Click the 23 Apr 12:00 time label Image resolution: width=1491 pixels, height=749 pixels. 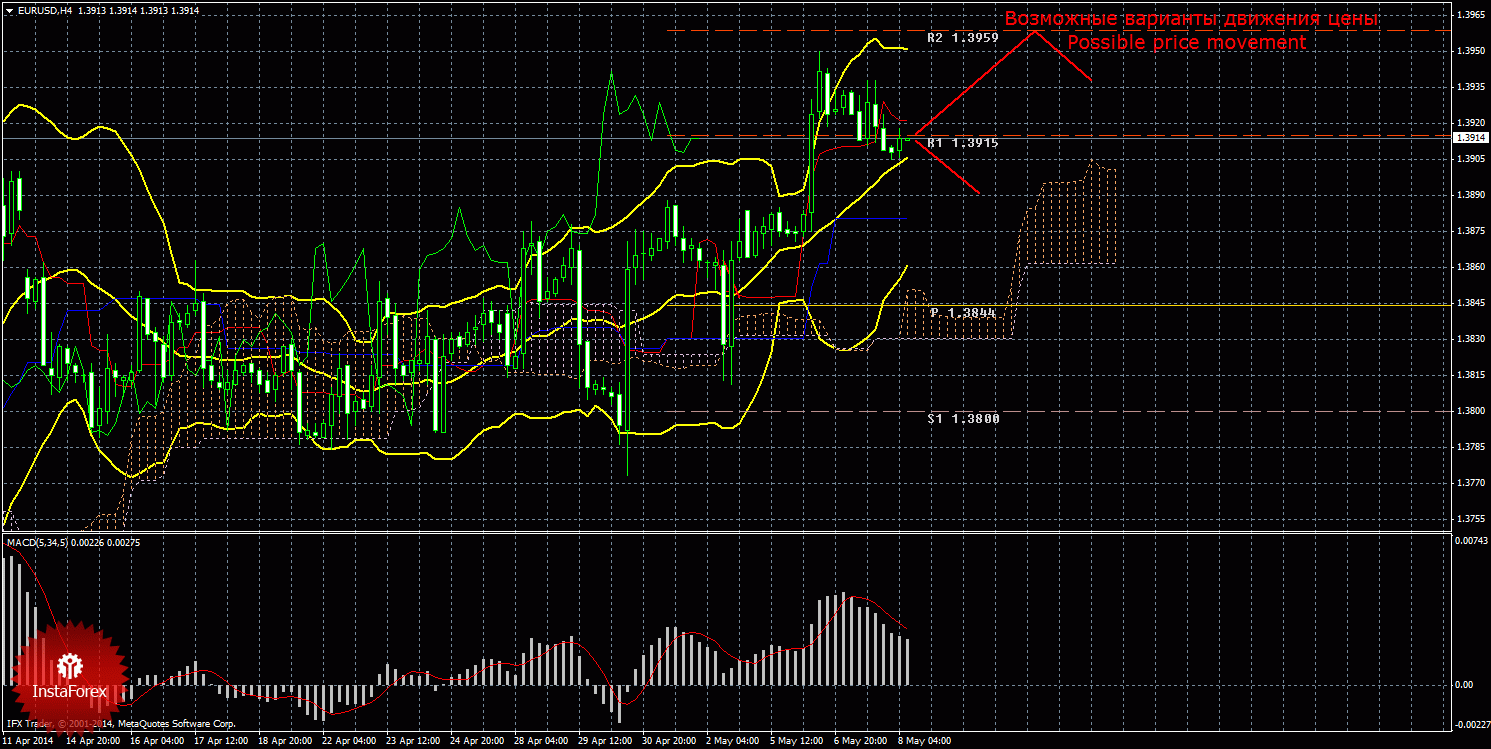coord(413,742)
